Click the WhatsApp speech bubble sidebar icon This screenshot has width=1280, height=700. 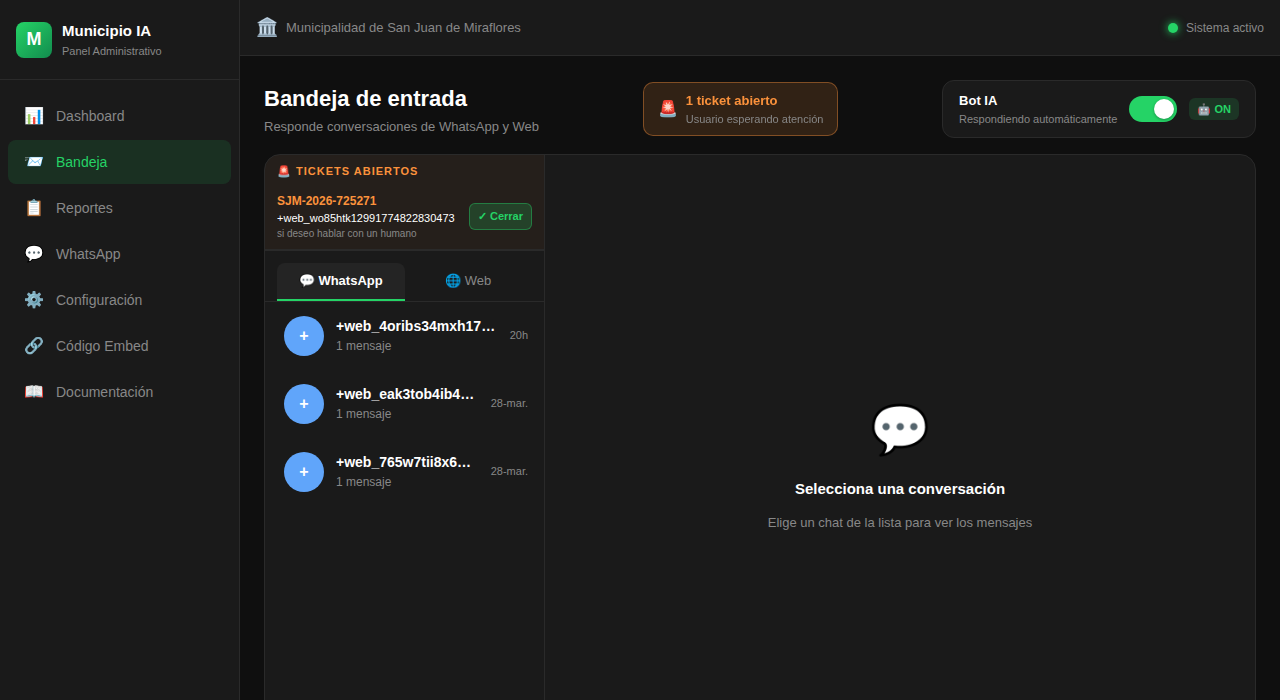pos(34,254)
